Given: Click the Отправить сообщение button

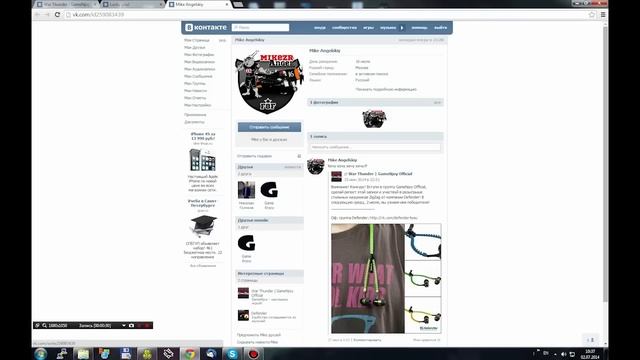Looking at the screenshot, I should (269, 127).
